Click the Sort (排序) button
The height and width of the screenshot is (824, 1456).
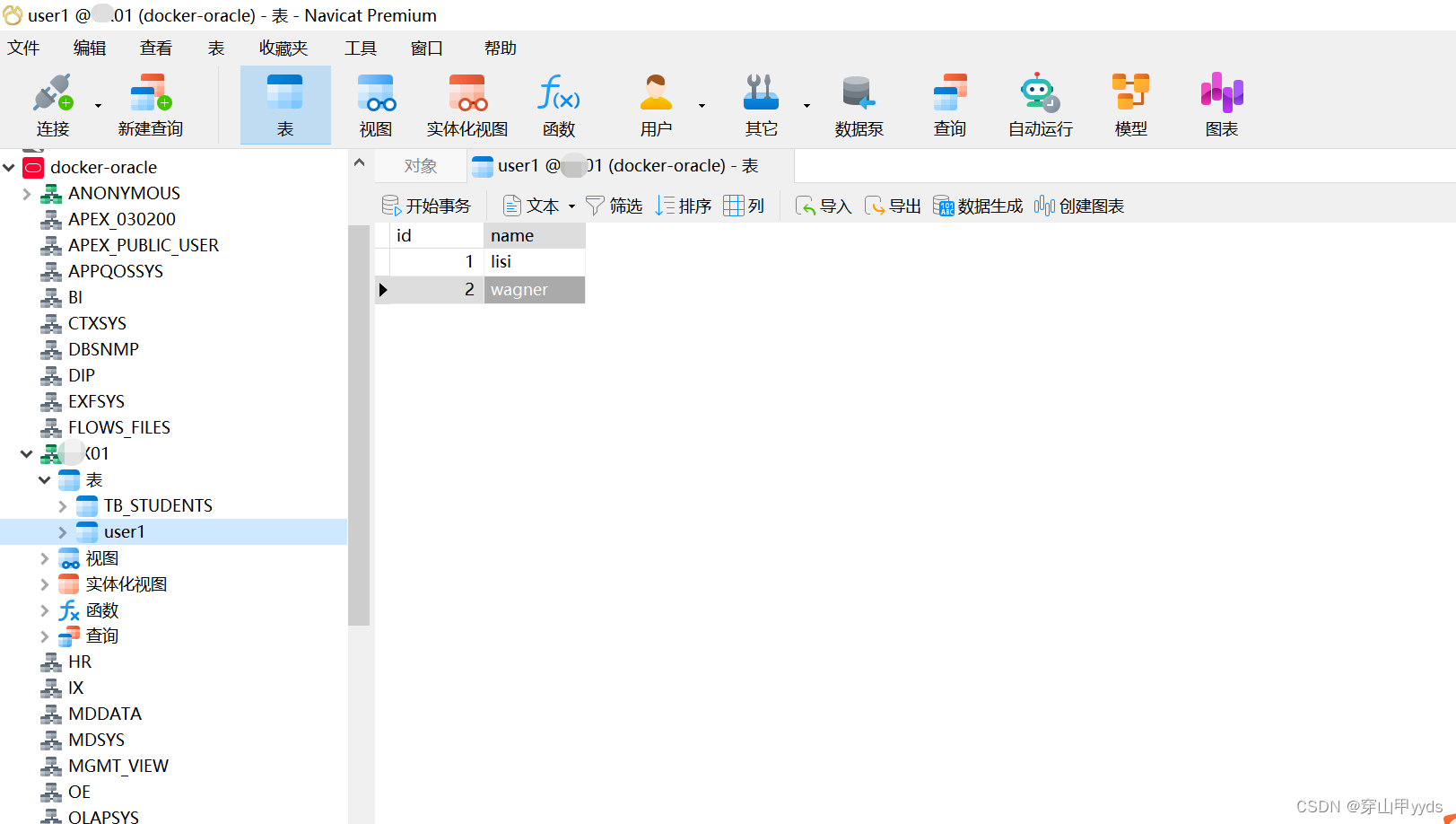[x=683, y=206]
